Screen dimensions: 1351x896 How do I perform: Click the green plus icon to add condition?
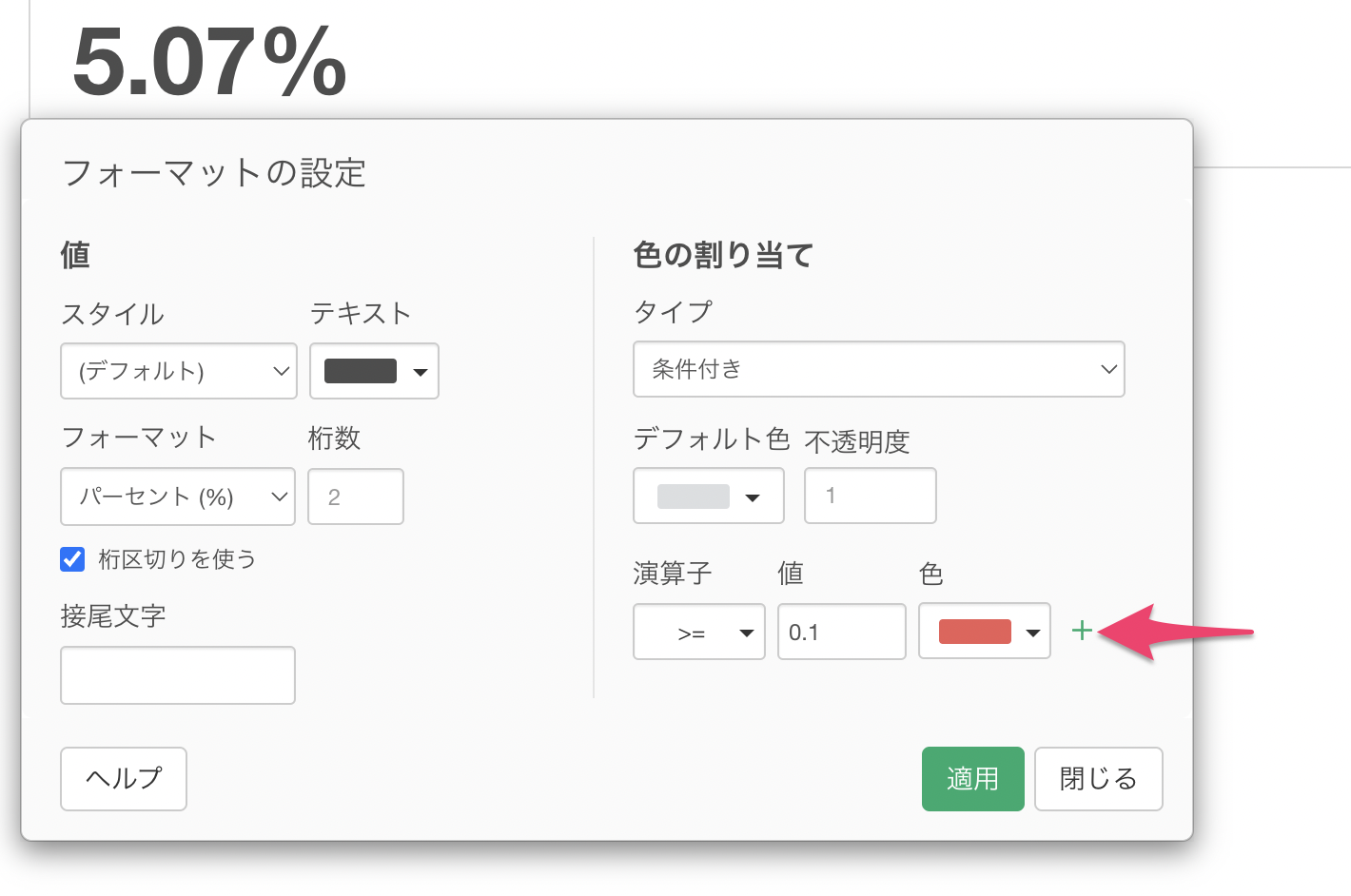(x=1081, y=631)
